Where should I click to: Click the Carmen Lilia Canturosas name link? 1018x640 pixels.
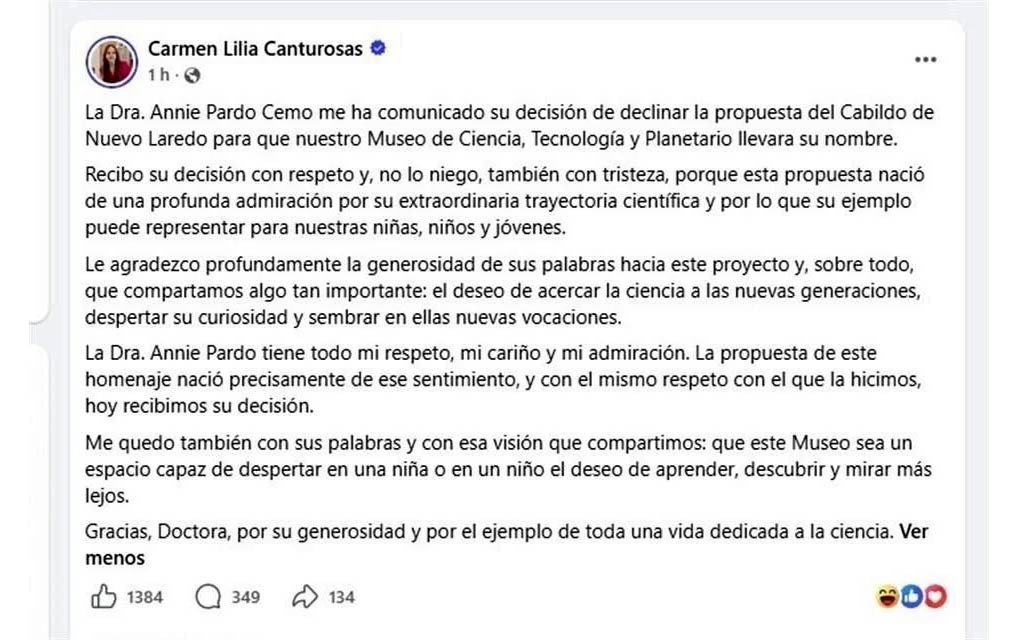255,49
